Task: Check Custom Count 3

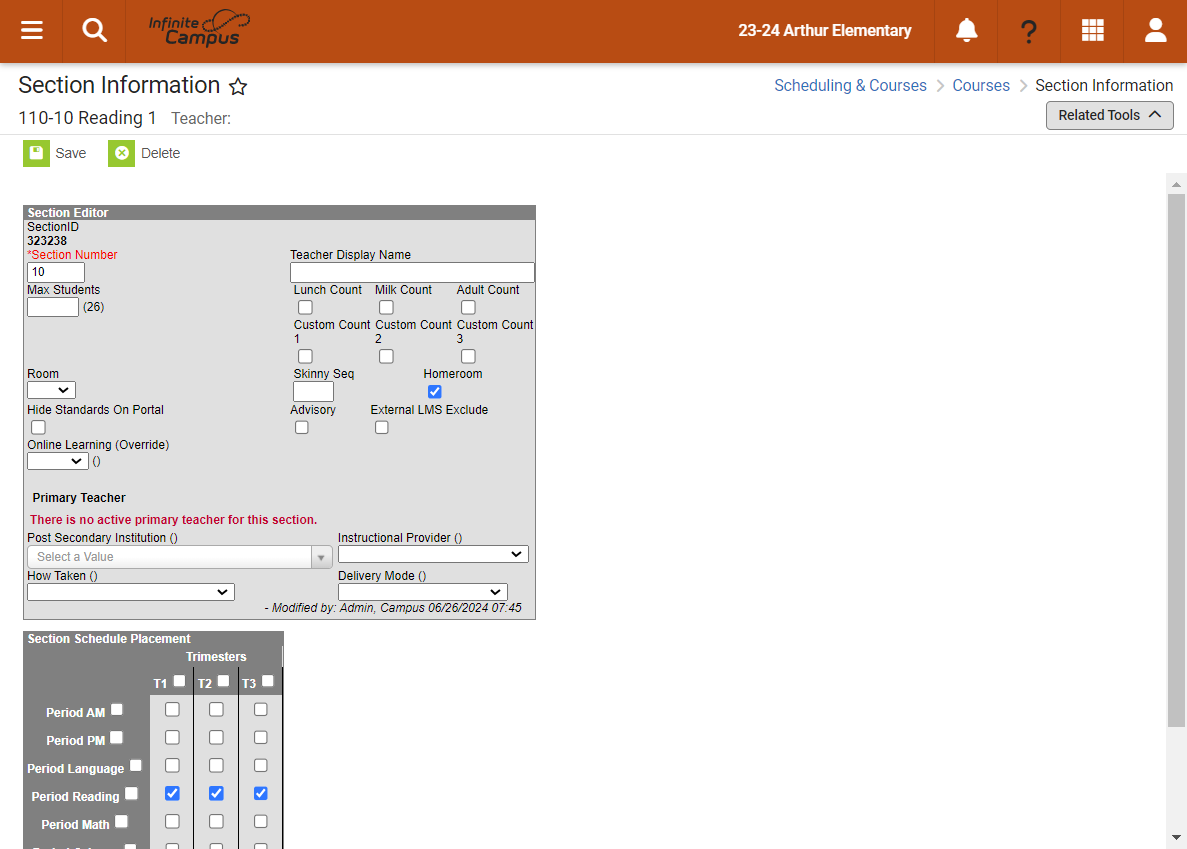Action: [x=468, y=356]
